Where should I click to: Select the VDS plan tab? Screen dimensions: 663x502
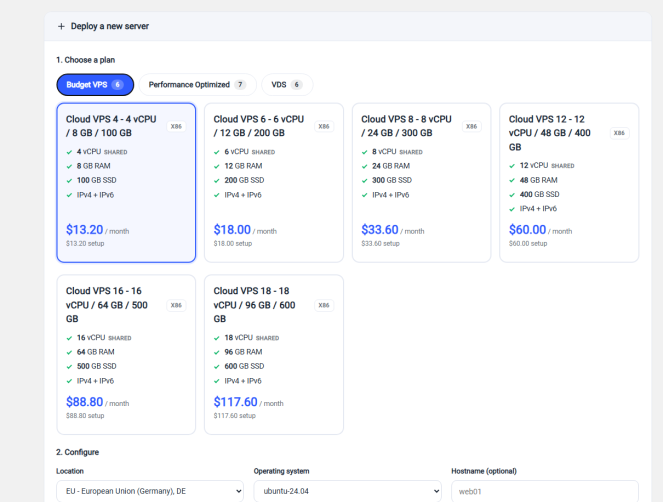pyautogui.click(x=287, y=85)
